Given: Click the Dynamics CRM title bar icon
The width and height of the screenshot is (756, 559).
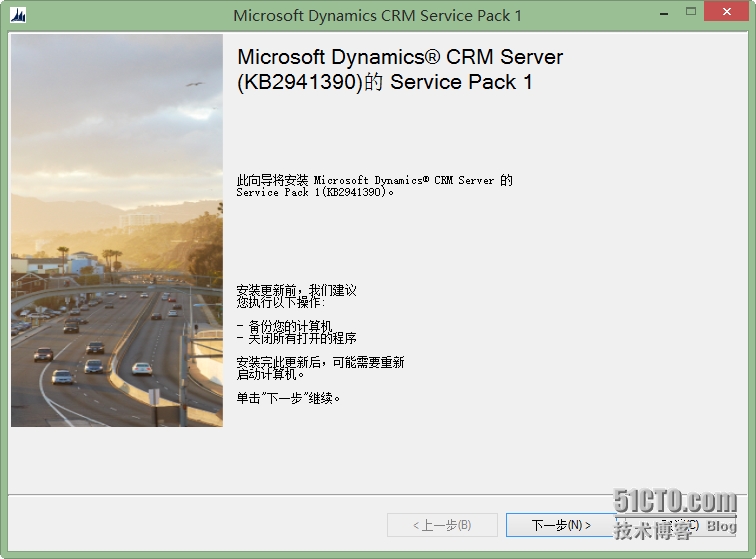Looking at the screenshot, I should pyautogui.click(x=18, y=15).
